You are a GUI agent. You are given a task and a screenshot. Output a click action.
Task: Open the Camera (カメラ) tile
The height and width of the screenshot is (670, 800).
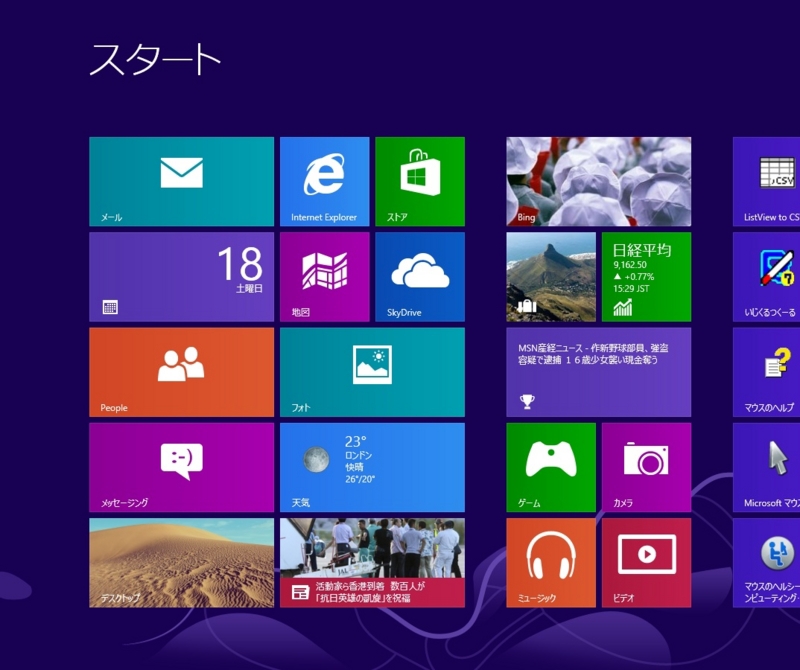pyautogui.click(x=646, y=467)
